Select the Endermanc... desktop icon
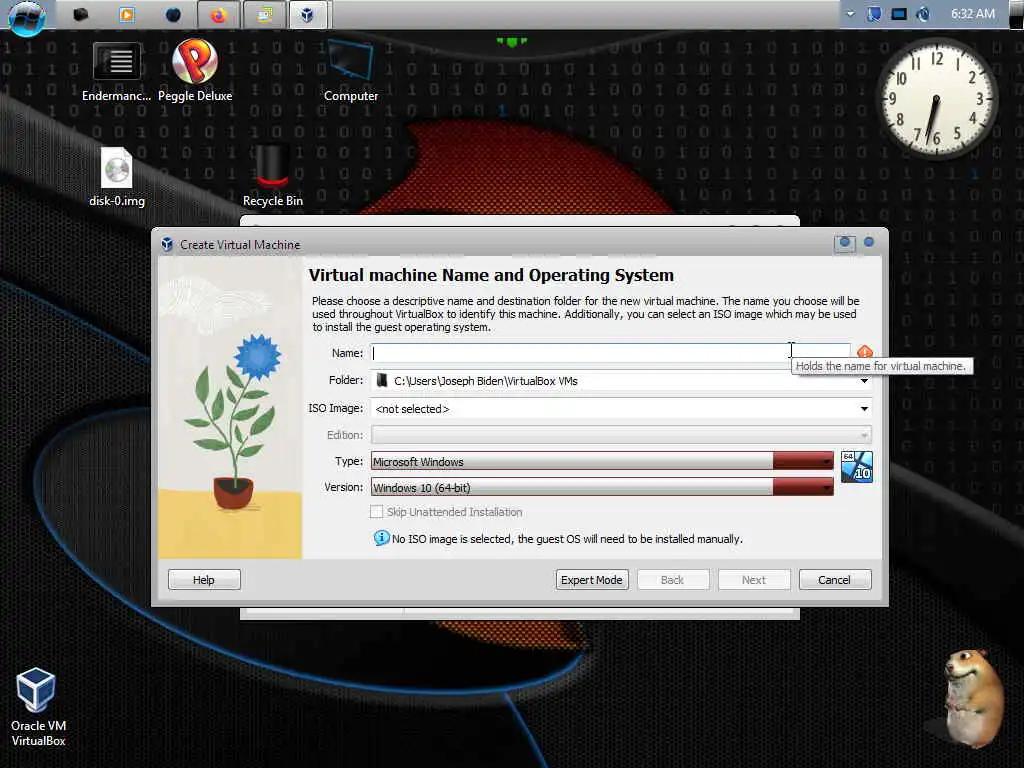This screenshot has width=1024, height=768. tap(116, 72)
